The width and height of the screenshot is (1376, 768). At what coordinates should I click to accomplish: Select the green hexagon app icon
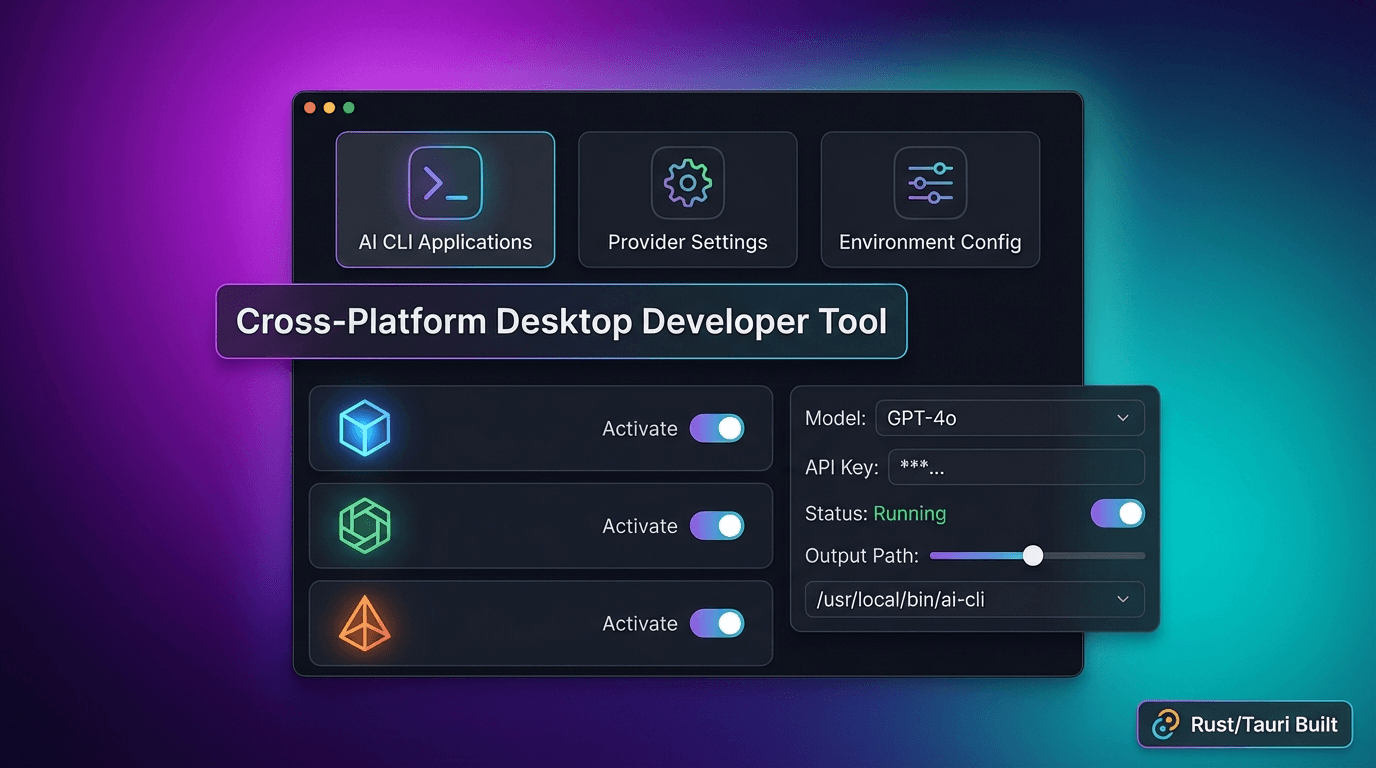[365, 526]
